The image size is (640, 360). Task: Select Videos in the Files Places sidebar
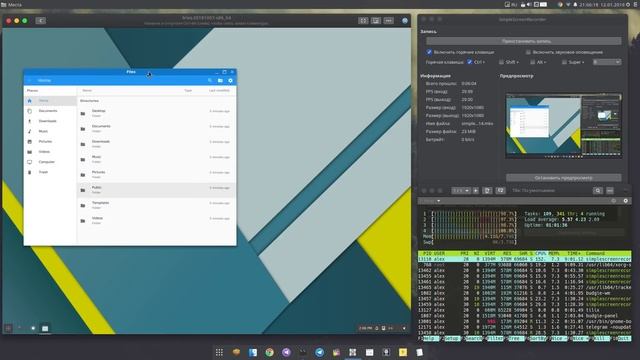click(50, 151)
